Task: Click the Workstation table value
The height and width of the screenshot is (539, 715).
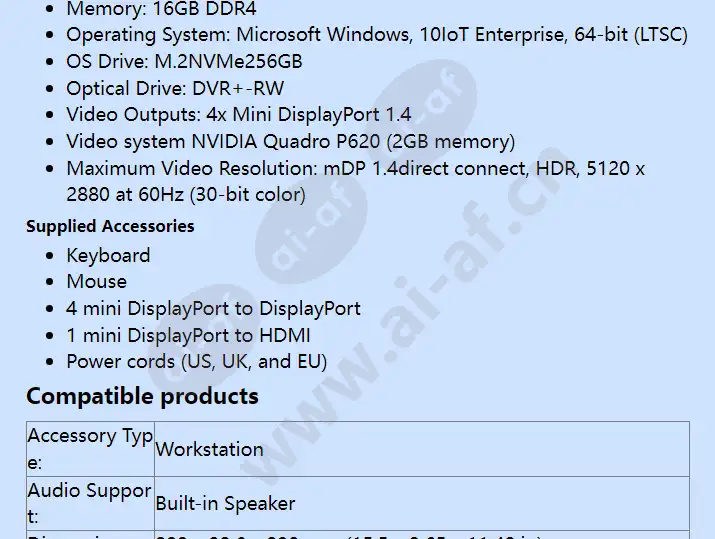Action: coord(209,450)
